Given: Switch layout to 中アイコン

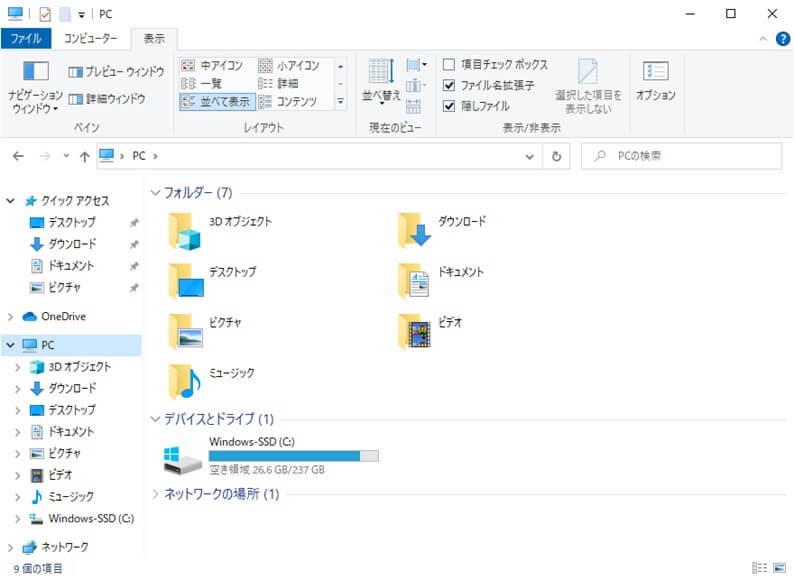Looking at the screenshot, I should tap(212, 65).
